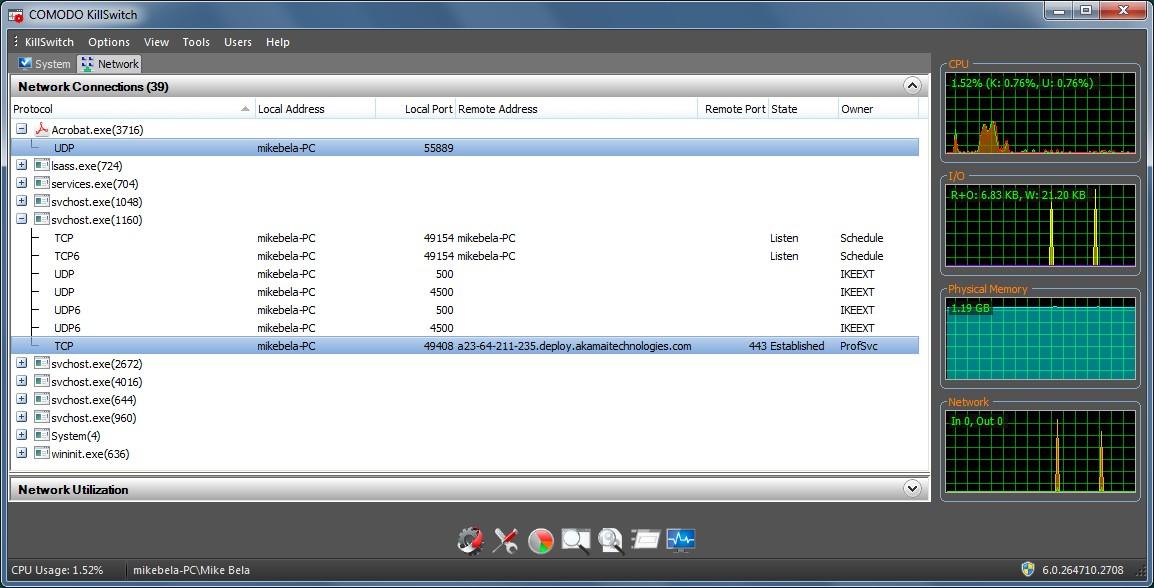Sort by the Protocol column header
Image resolution: width=1154 pixels, height=588 pixels.
[132, 109]
